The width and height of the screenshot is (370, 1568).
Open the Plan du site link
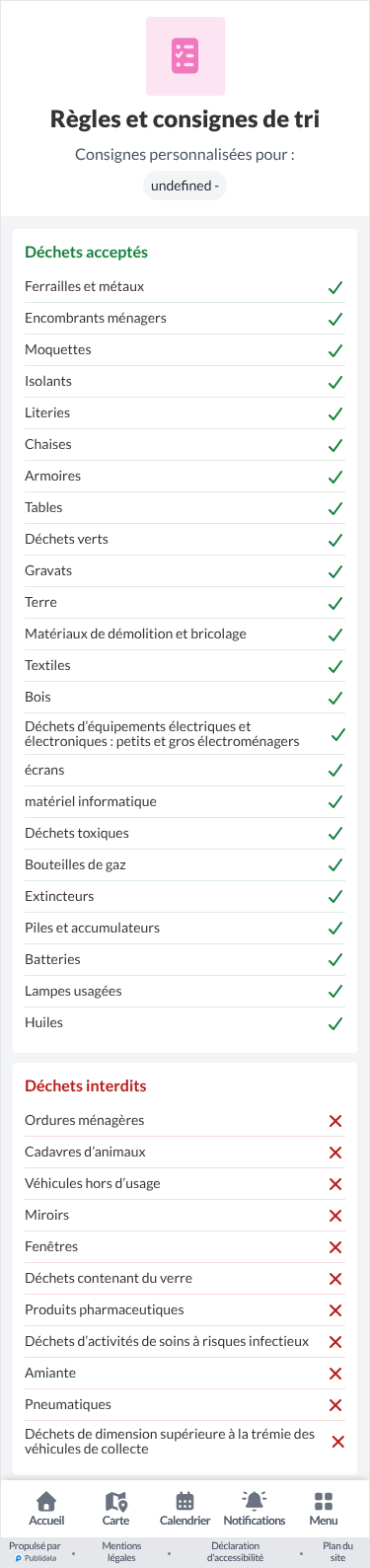pos(338,1552)
